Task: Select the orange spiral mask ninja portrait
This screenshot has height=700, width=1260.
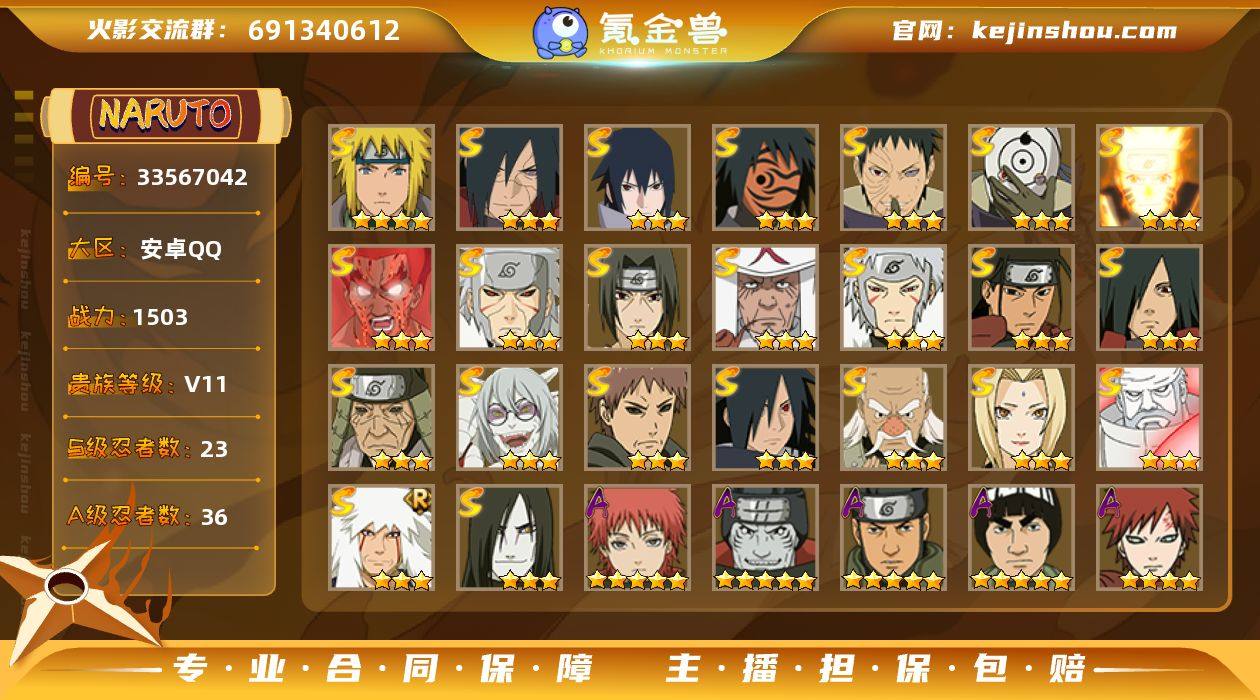Action: point(765,177)
